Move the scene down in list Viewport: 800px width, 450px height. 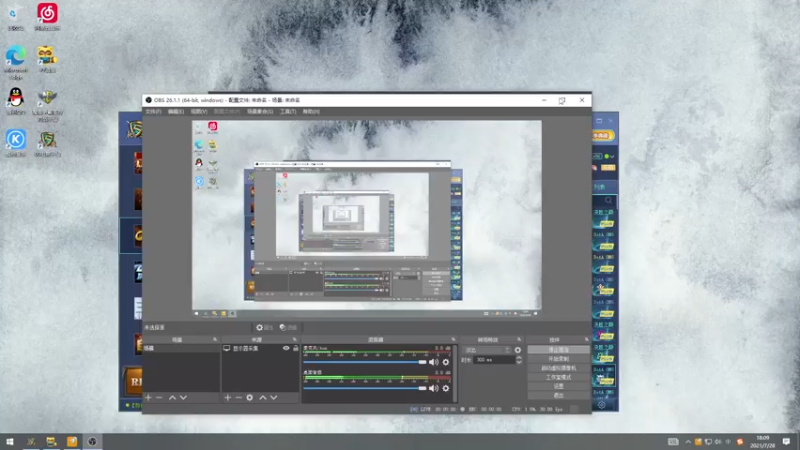pos(183,397)
